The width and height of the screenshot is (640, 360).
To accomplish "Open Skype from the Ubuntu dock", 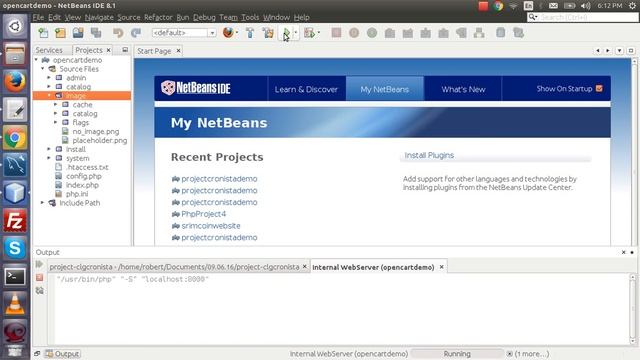I will (15, 249).
